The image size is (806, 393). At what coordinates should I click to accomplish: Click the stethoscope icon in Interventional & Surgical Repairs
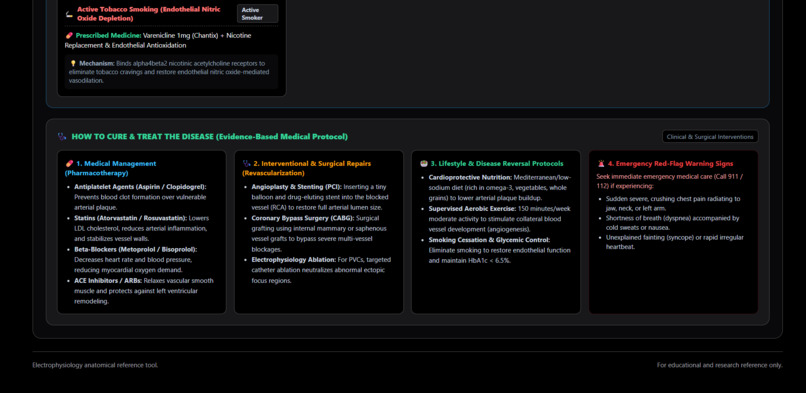click(246, 163)
